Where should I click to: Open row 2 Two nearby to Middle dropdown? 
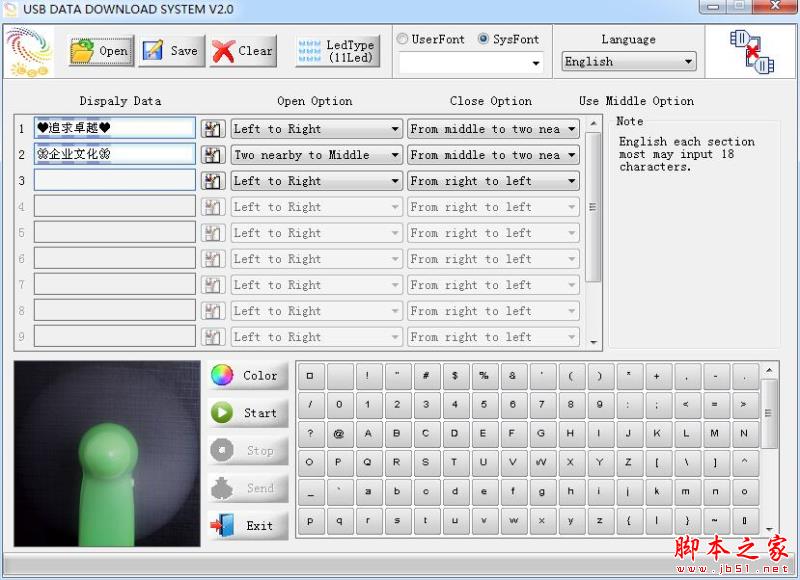pos(316,155)
